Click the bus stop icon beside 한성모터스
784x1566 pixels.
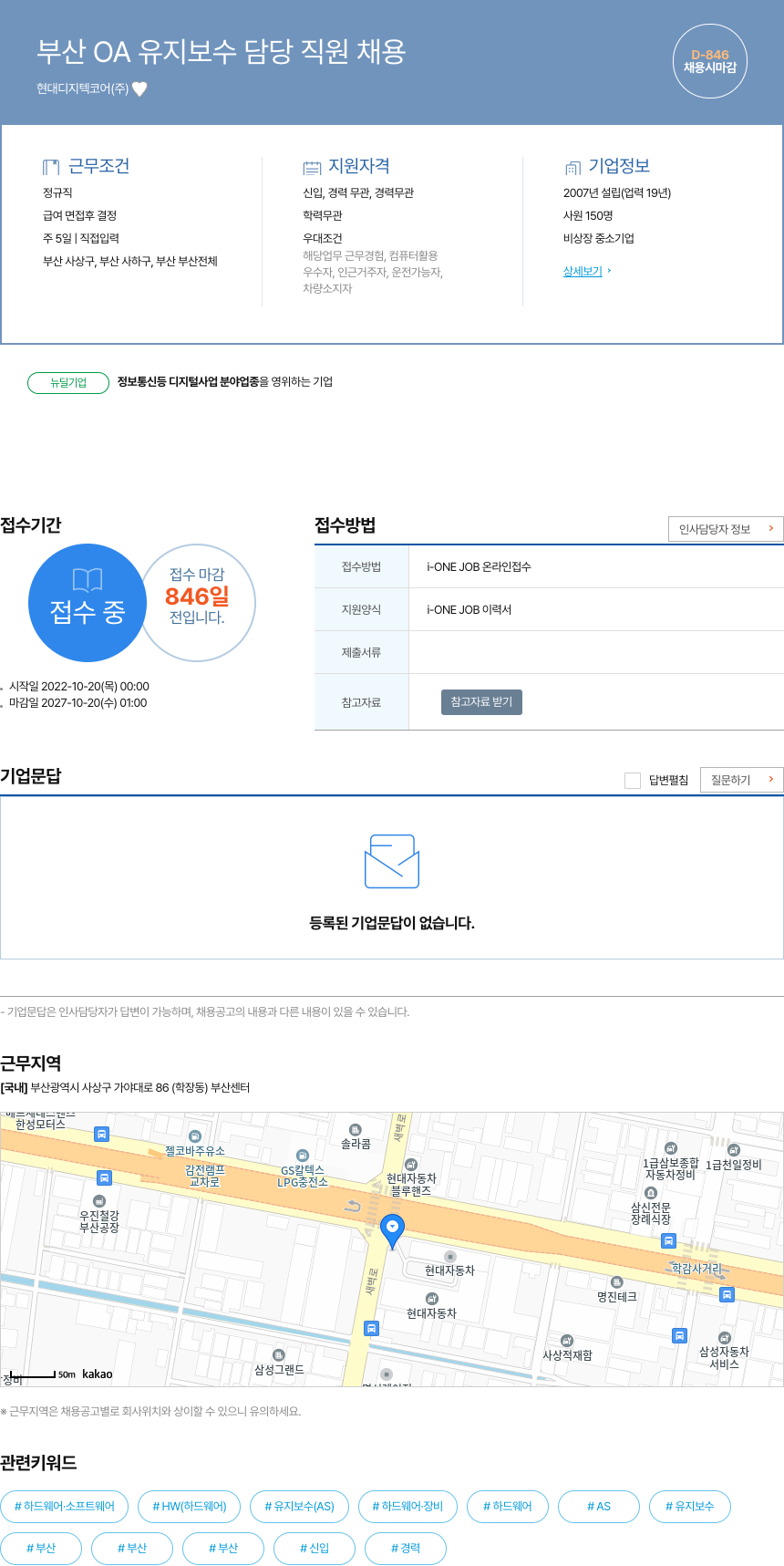click(102, 1134)
